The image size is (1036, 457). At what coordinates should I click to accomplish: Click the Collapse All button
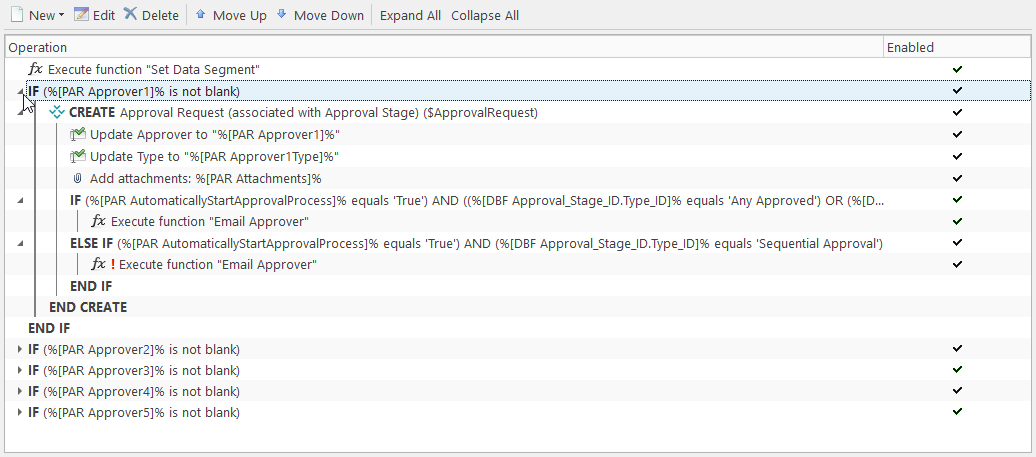(x=485, y=15)
